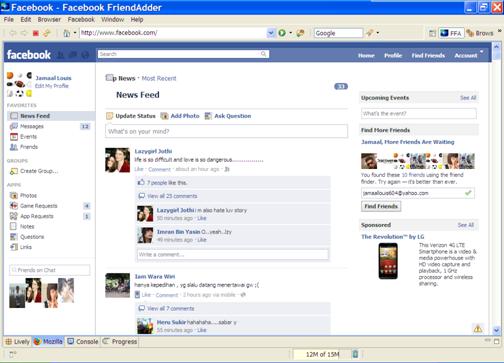
Task: Open the Edit menu
Action: (x=26, y=20)
